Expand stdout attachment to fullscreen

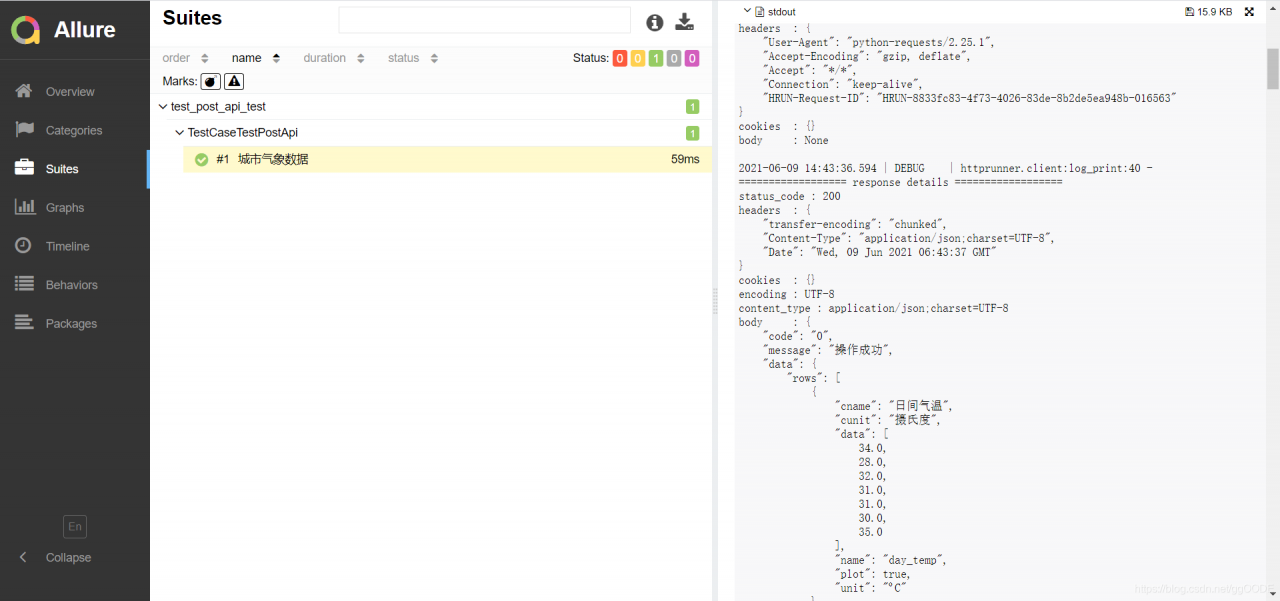[1249, 12]
